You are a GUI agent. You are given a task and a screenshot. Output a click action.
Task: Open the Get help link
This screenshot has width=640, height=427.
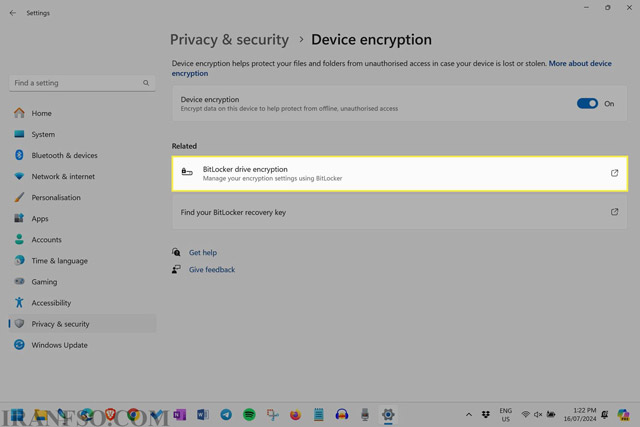click(x=203, y=253)
